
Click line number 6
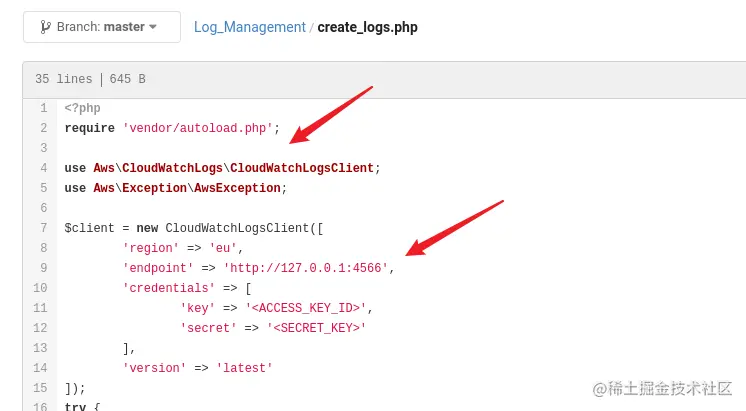44,208
